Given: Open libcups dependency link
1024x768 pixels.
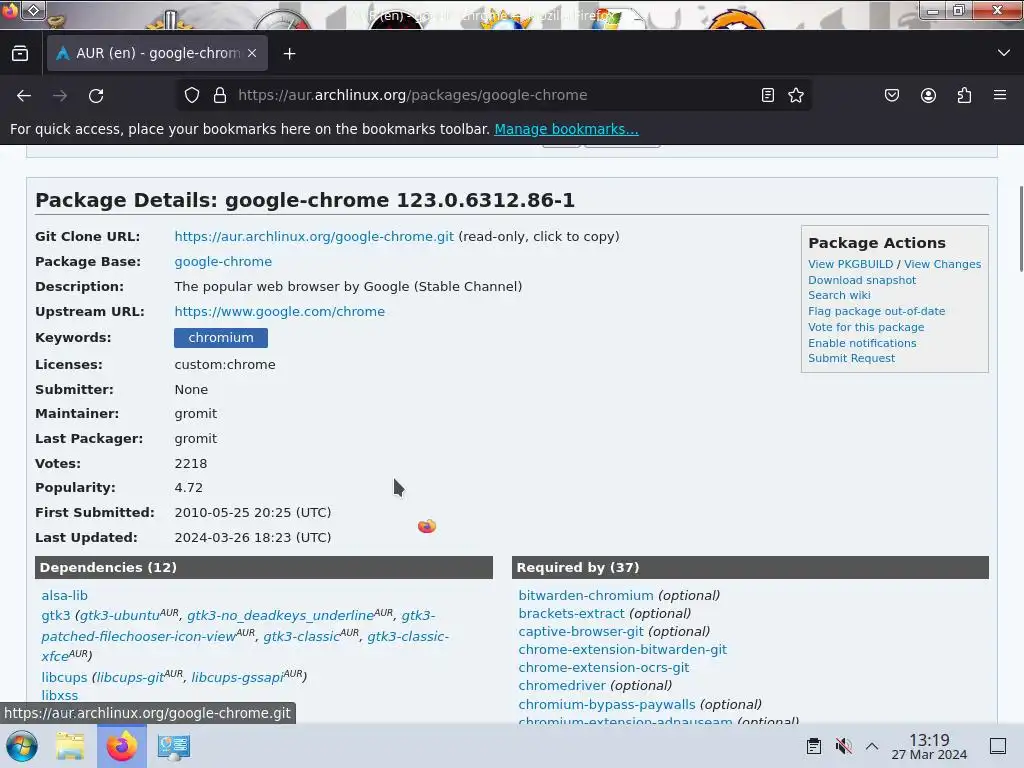Looking at the screenshot, I should coord(64,677).
